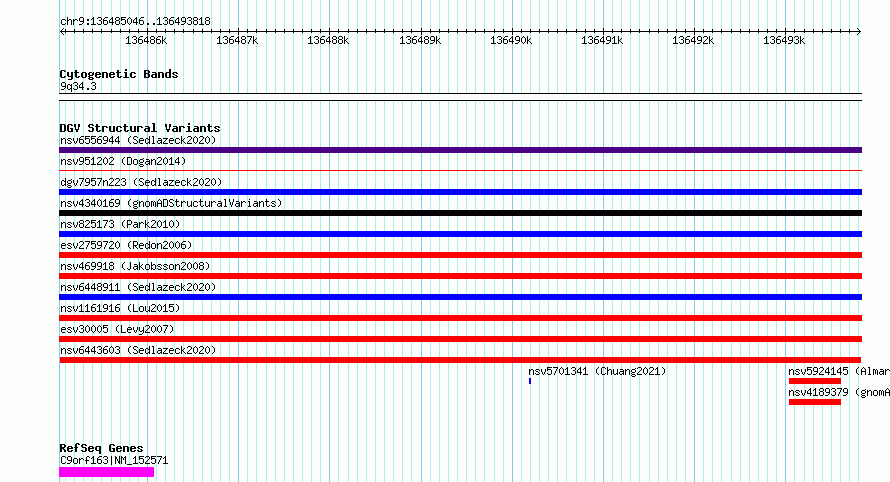
Task: Click the Cytogenetic Bands track title
Action: tap(119, 74)
